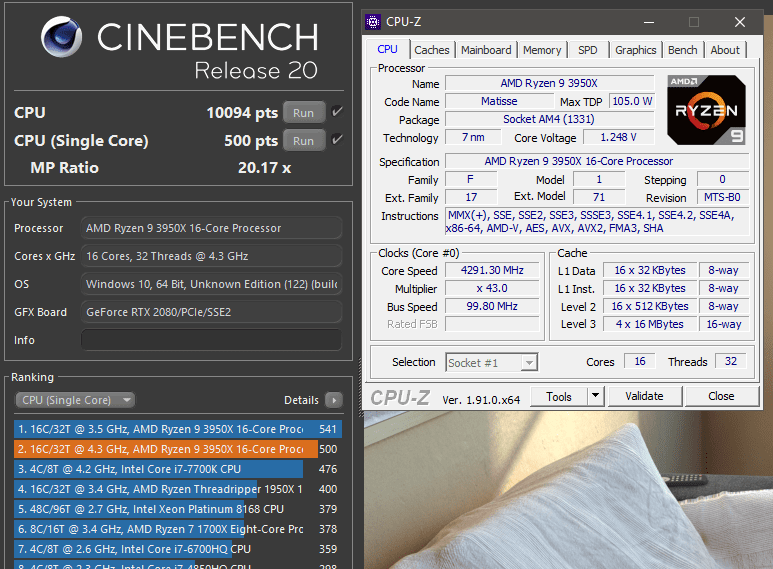This screenshot has height=569, width=773.
Task: Open the Memory tab
Action: tap(542, 50)
